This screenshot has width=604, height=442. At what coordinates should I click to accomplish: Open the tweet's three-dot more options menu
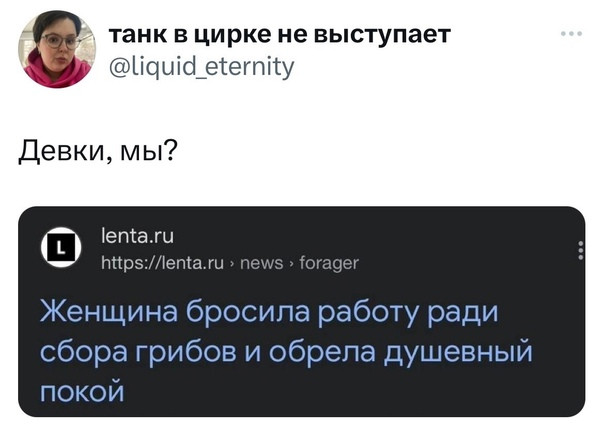[x=571, y=34]
